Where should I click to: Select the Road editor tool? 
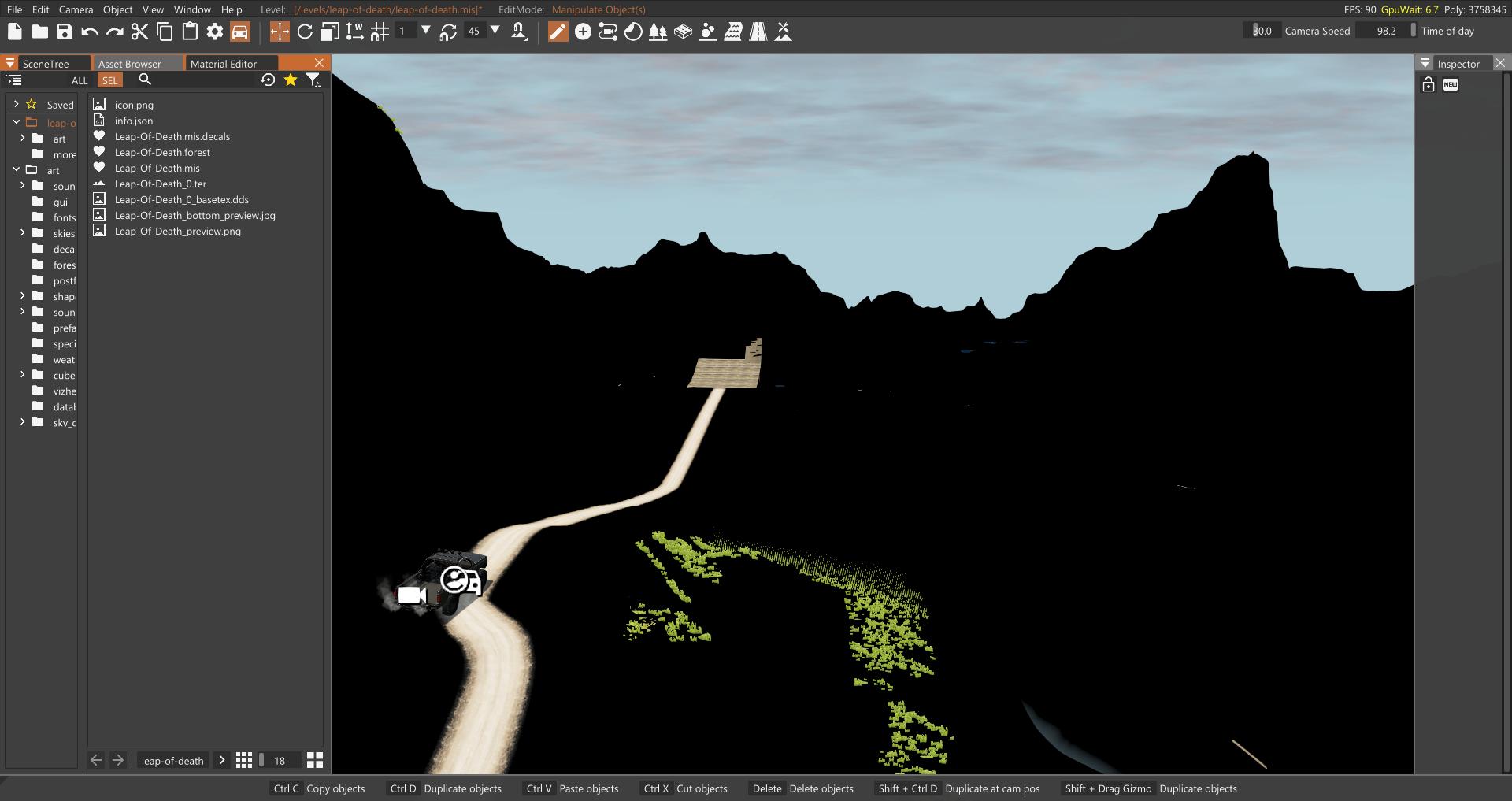[x=758, y=32]
